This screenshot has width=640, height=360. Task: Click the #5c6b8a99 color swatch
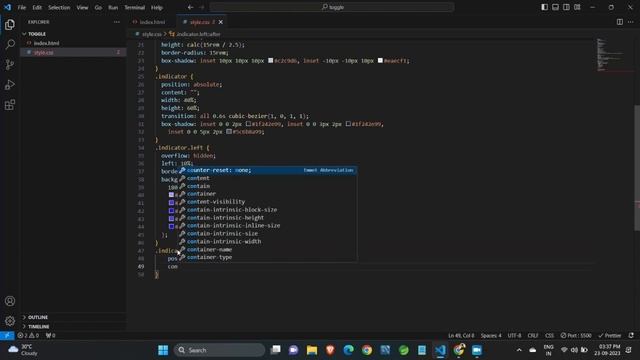tap(229, 131)
